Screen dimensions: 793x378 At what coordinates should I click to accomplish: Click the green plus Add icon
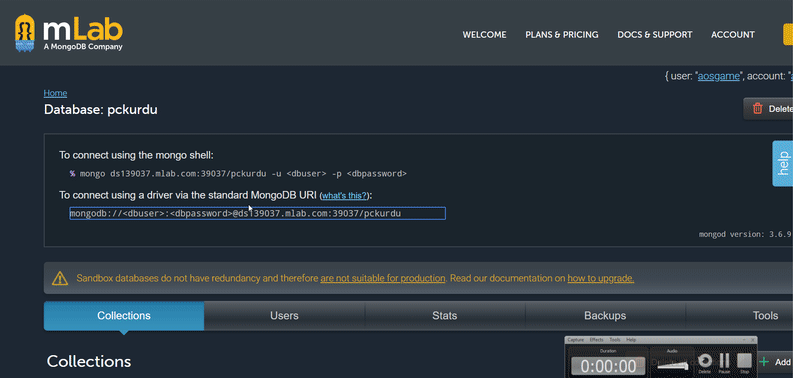pos(764,362)
